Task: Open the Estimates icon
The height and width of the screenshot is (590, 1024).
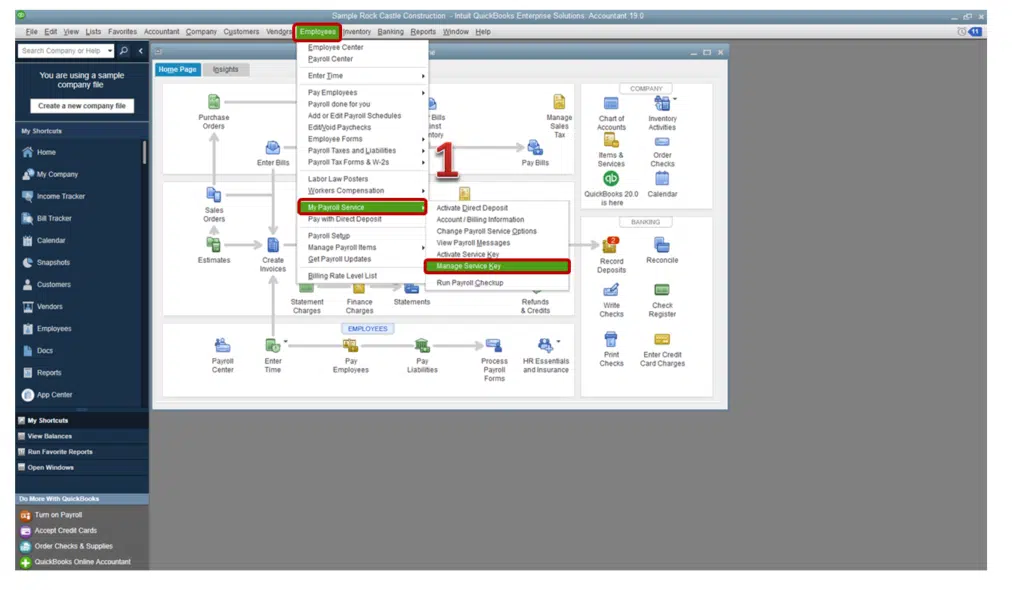Action: pyautogui.click(x=214, y=244)
